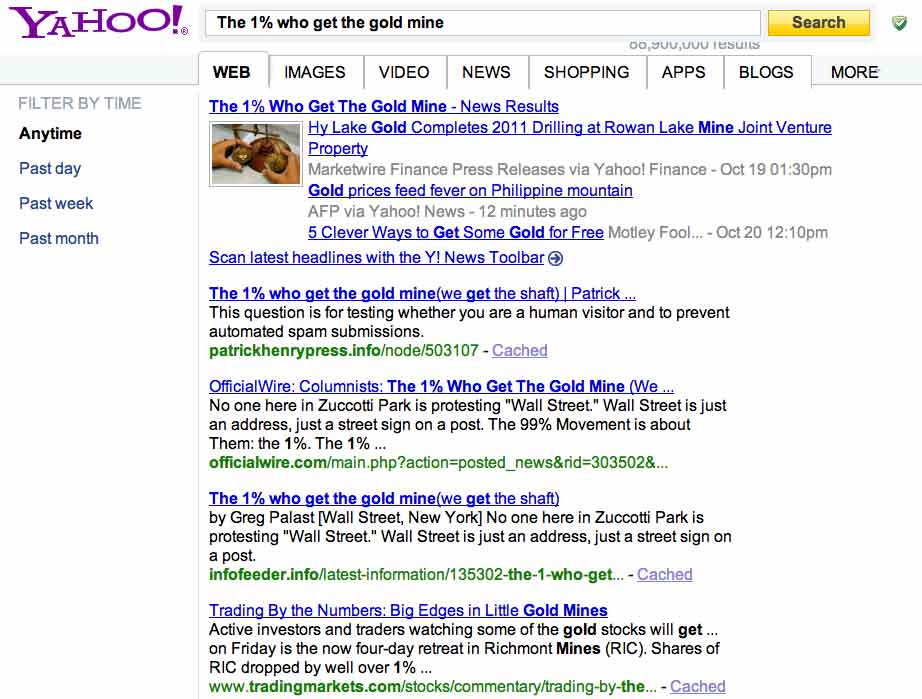
Task: Filter results by Past day
Action: click(x=50, y=168)
